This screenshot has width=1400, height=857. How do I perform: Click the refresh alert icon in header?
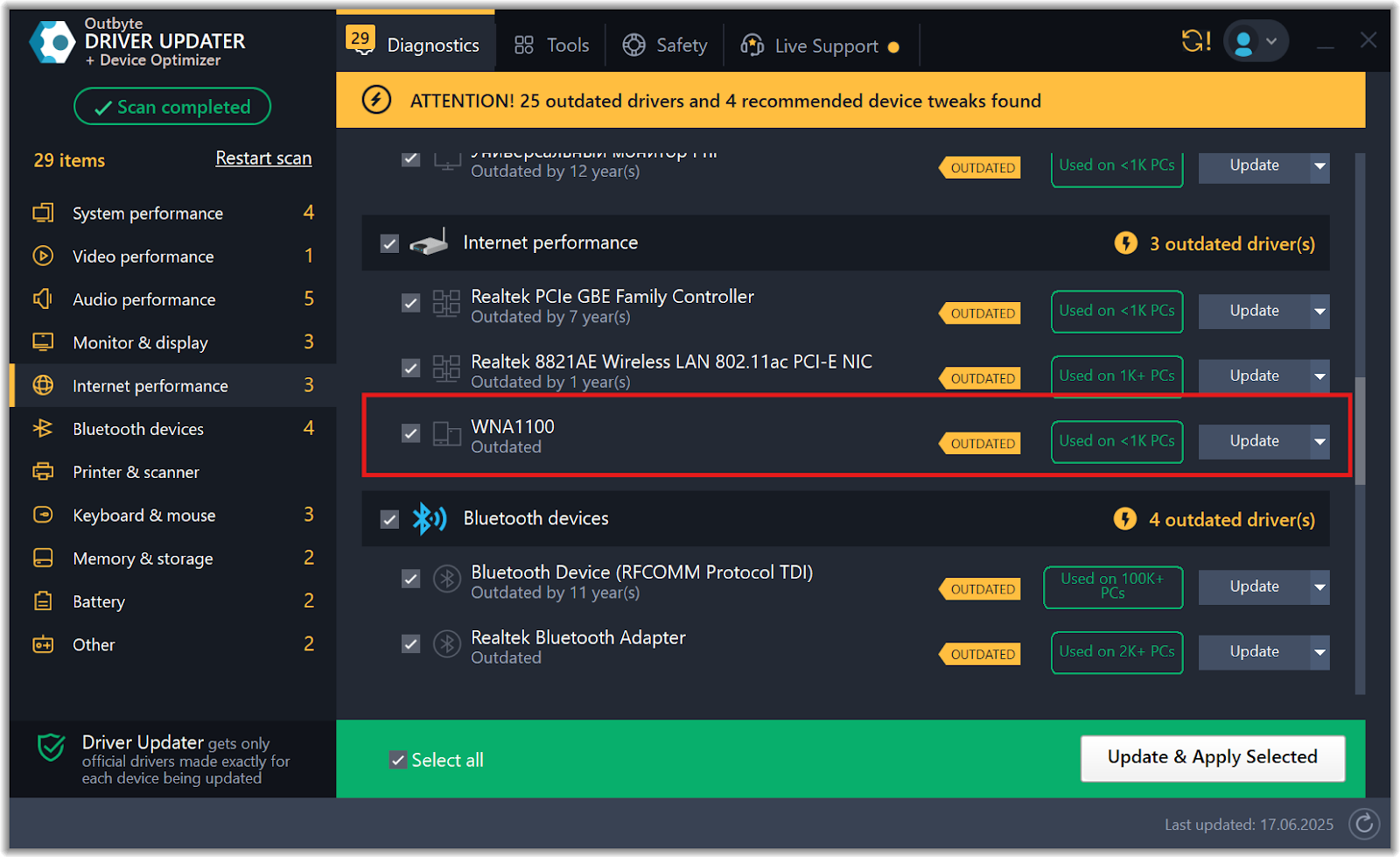(x=1195, y=41)
